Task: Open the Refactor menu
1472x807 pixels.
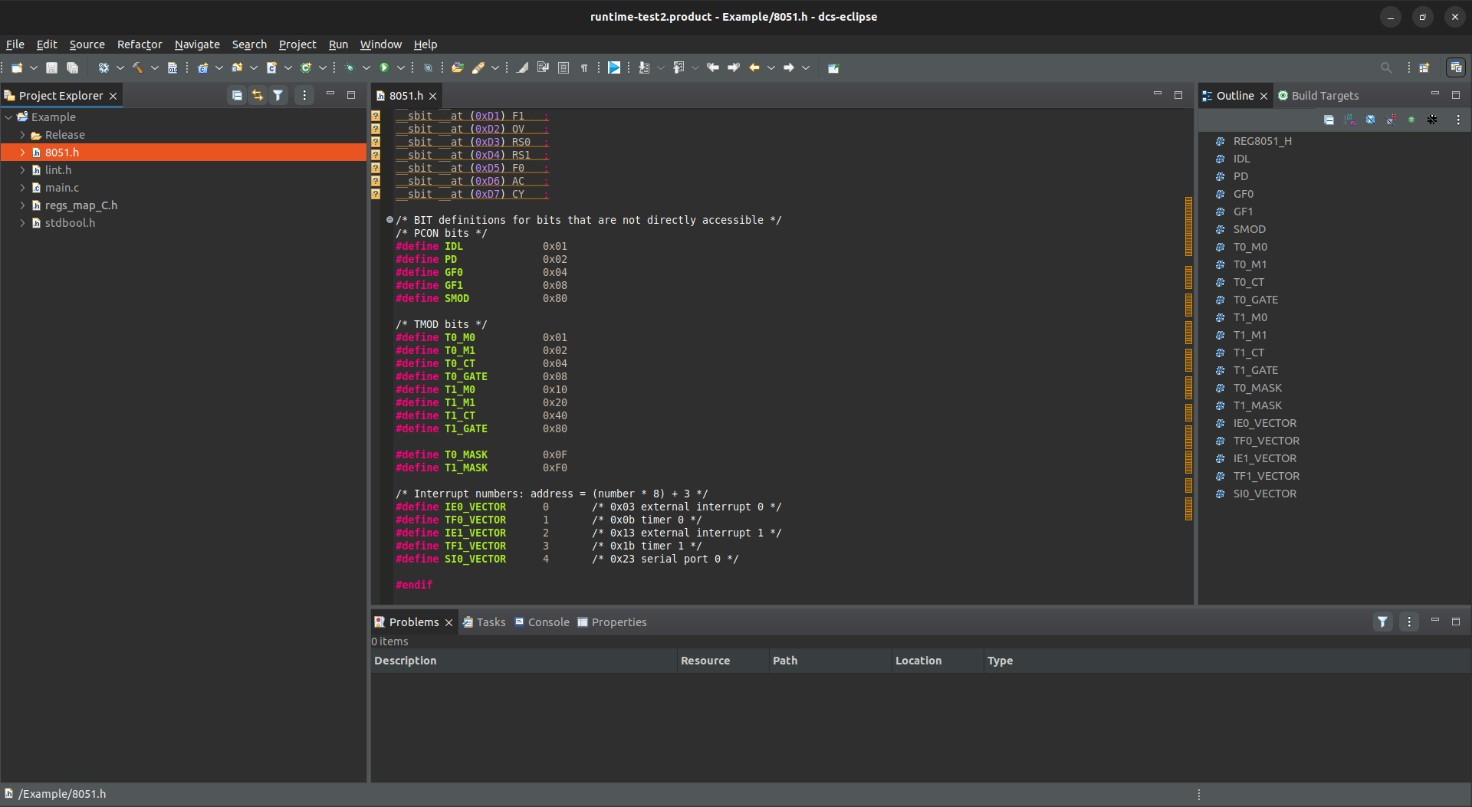Action: click(139, 44)
